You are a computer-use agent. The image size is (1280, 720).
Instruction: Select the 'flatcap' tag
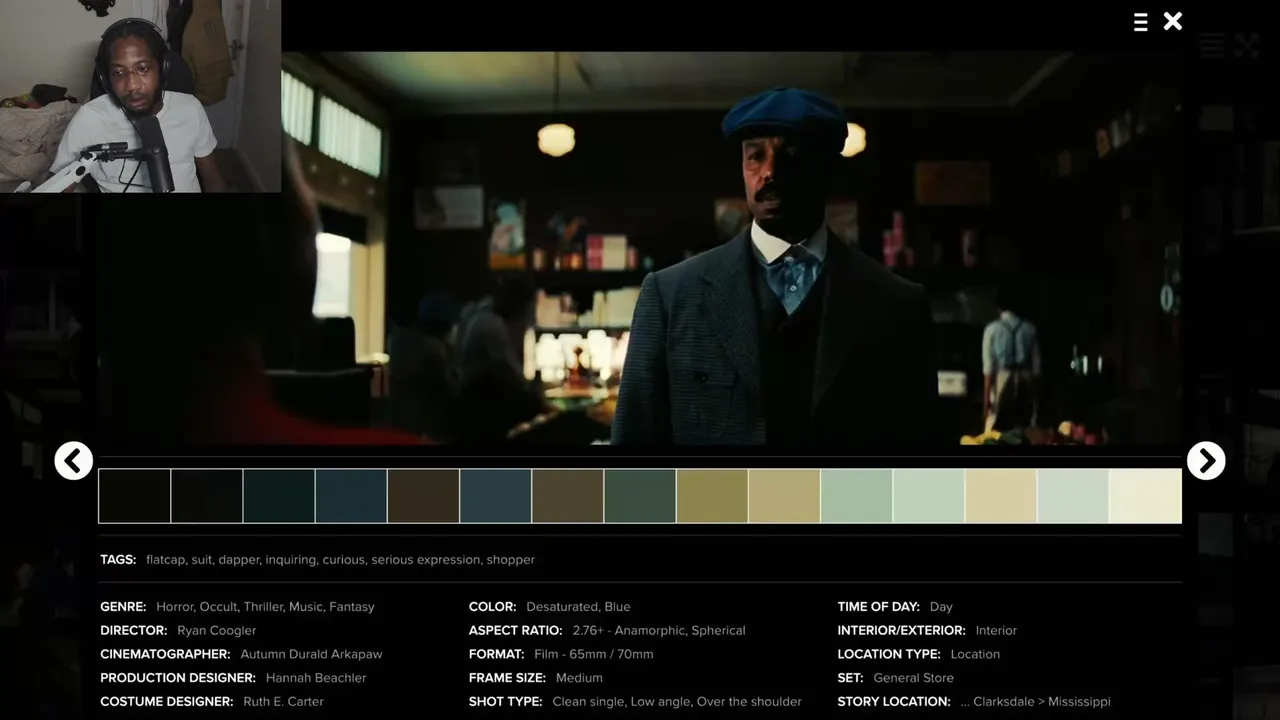[x=165, y=560]
